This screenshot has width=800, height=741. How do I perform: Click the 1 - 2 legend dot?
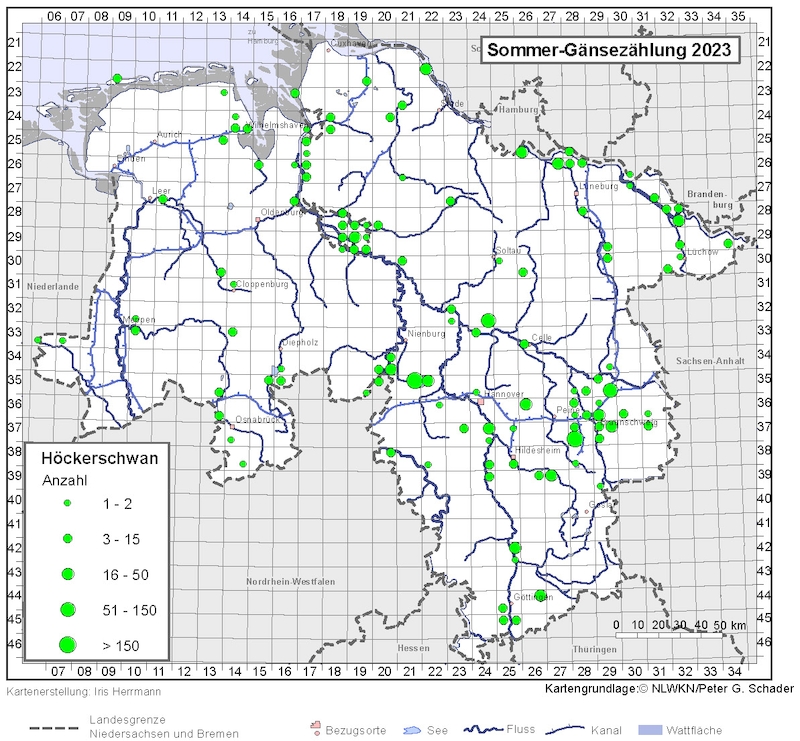(68, 502)
